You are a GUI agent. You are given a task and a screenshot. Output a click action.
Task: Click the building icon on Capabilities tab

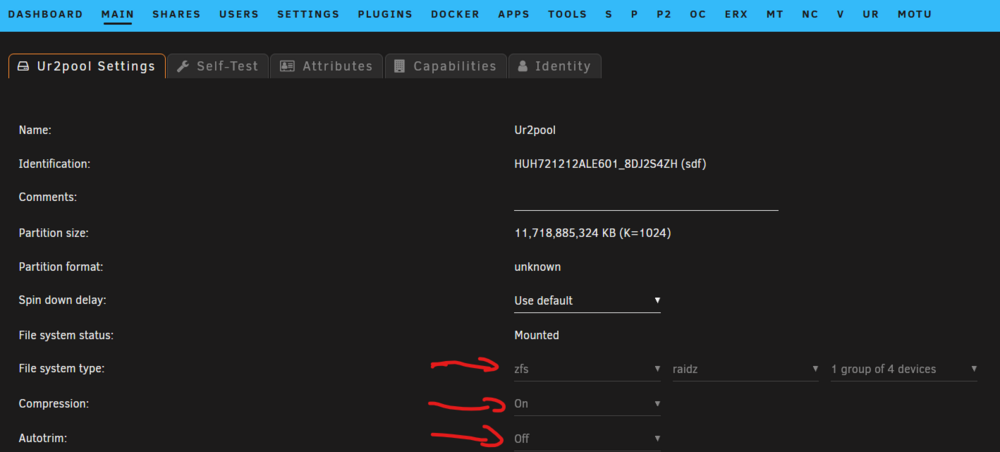[400, 66]
